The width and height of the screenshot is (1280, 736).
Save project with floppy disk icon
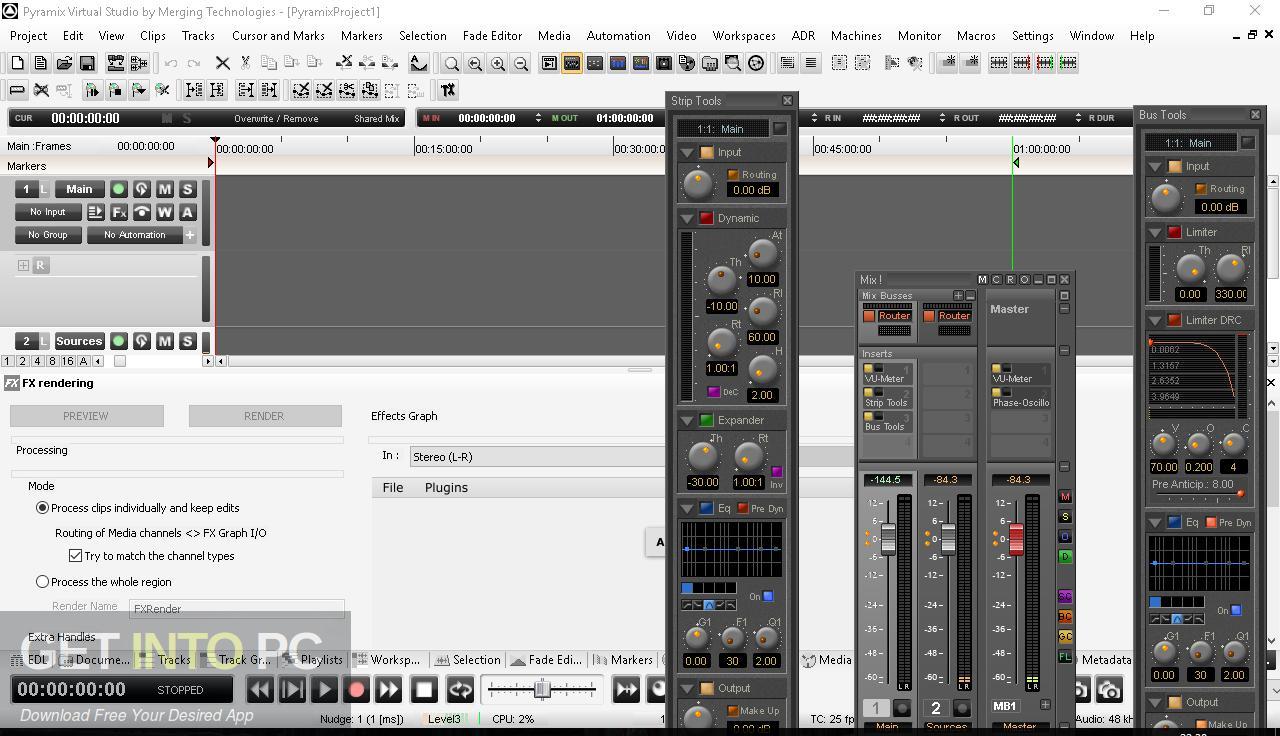coord(87,63)
